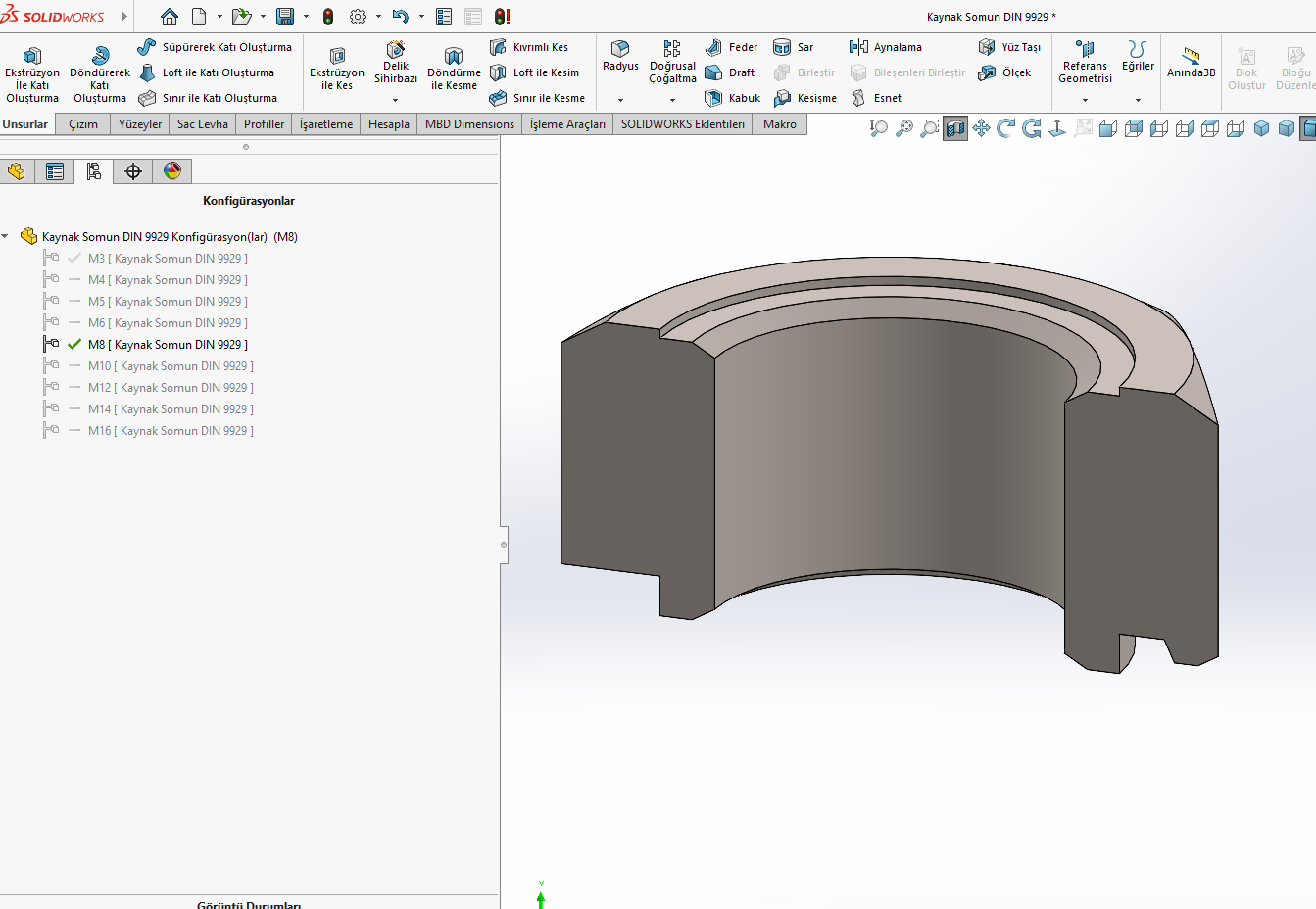
Task: Open the Anında3B tool
Action: coord(1191,62)
